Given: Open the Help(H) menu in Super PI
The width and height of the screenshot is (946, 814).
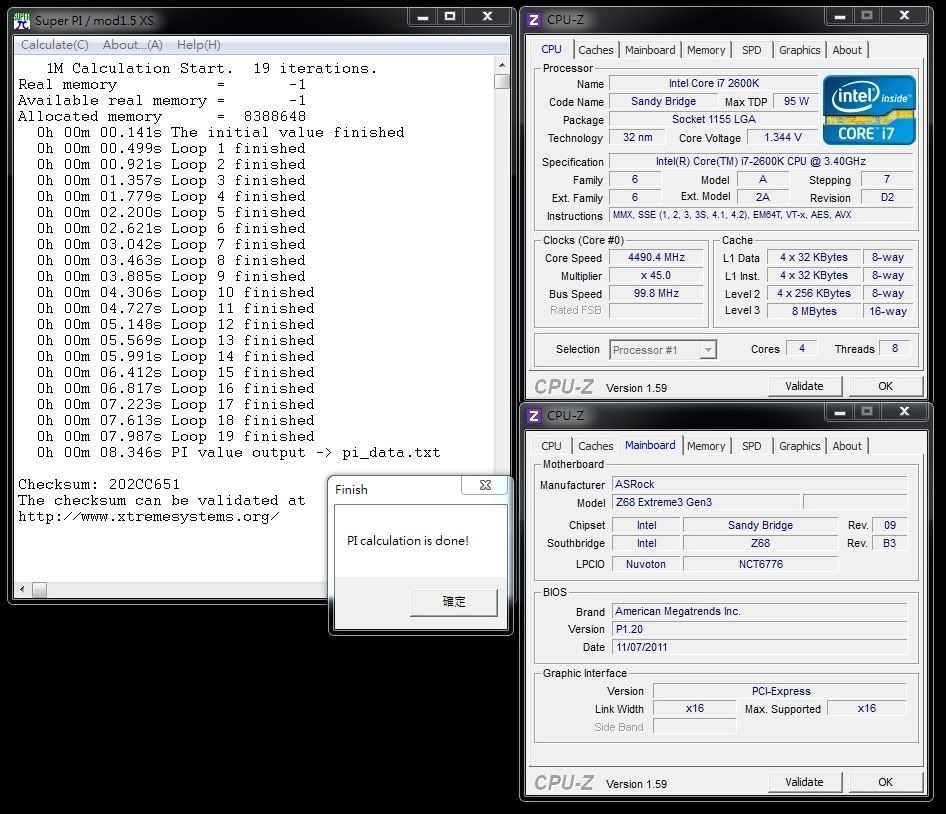Looking at the screenshot, I should coord(198,45).
